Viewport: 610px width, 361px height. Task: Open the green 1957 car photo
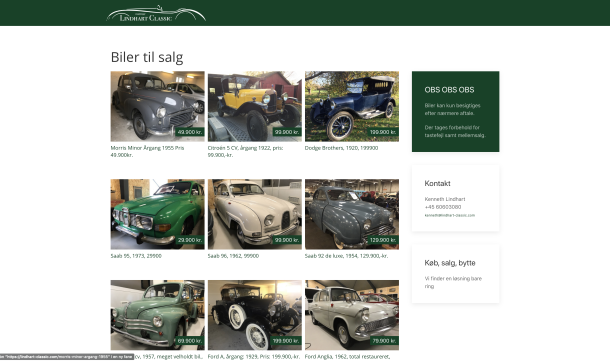click(158, 315)
